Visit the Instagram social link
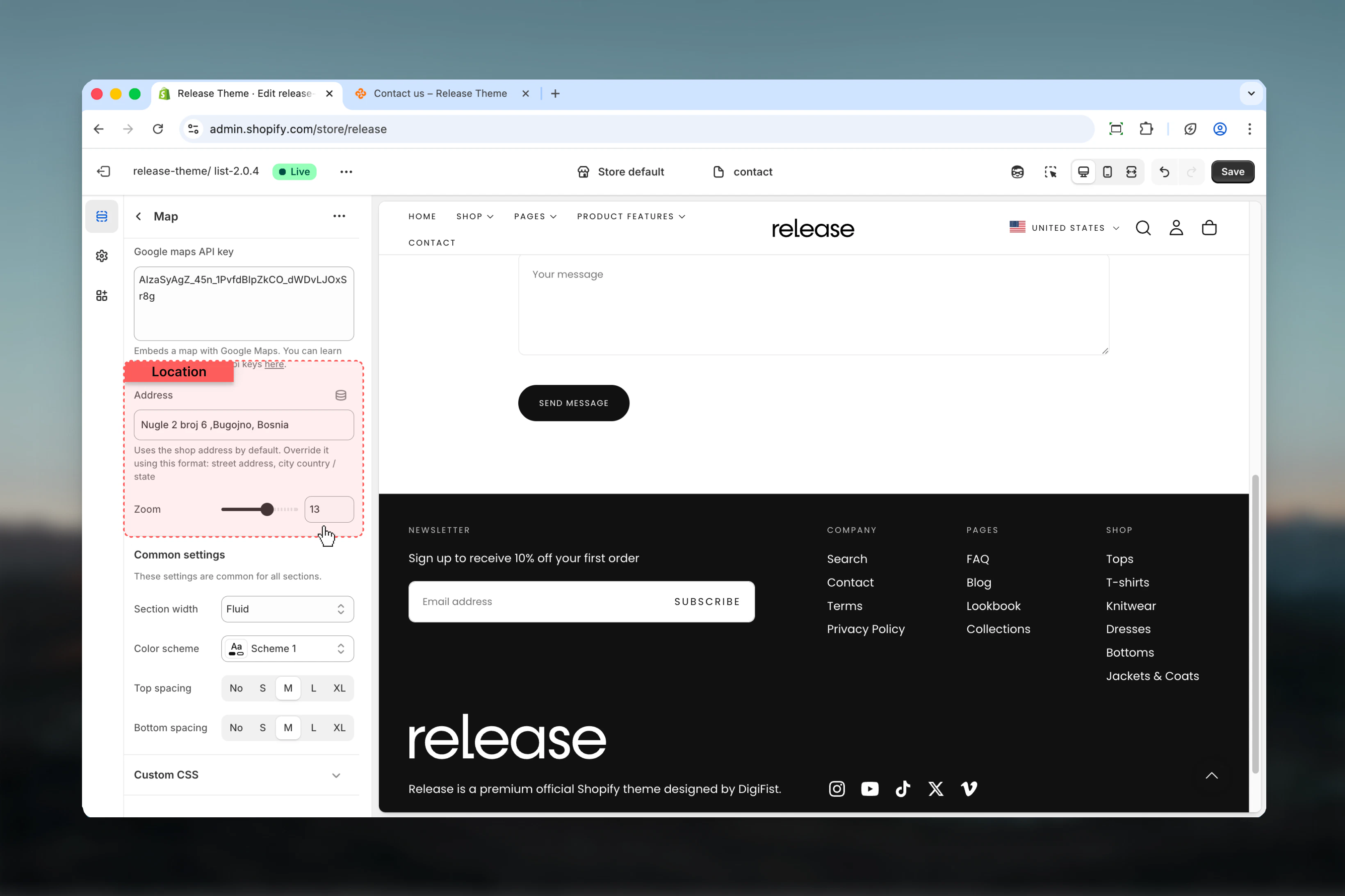Screen dimensions: 1345x896 (x=837, y=789)
